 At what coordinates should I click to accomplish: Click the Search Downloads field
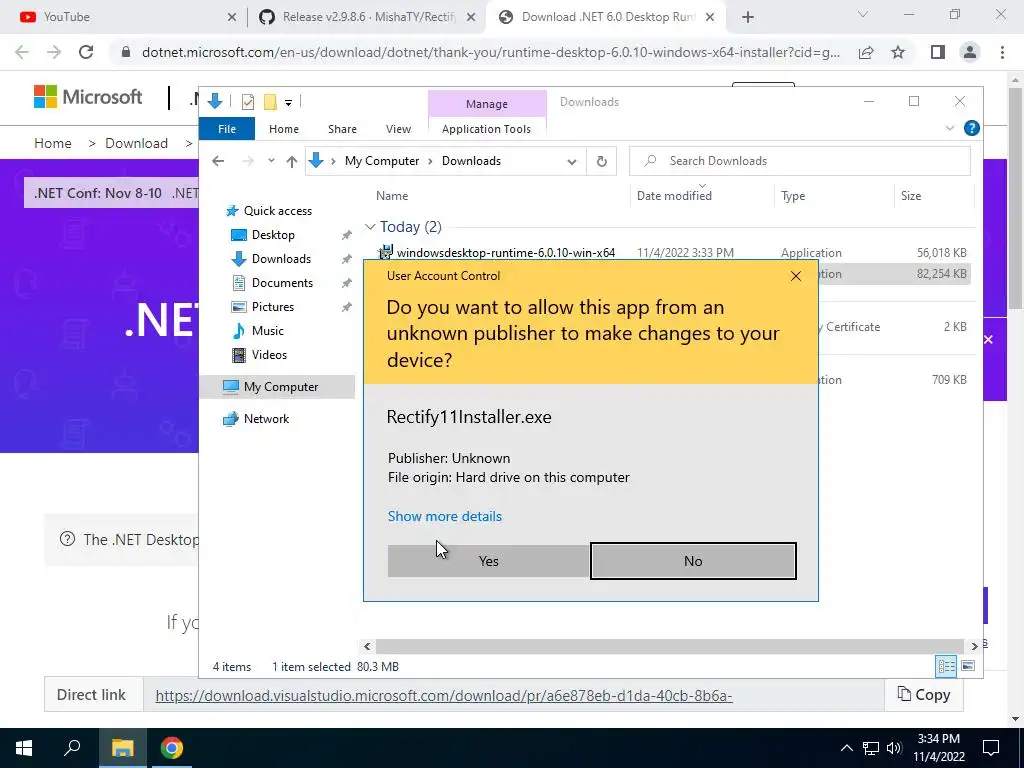799,161
